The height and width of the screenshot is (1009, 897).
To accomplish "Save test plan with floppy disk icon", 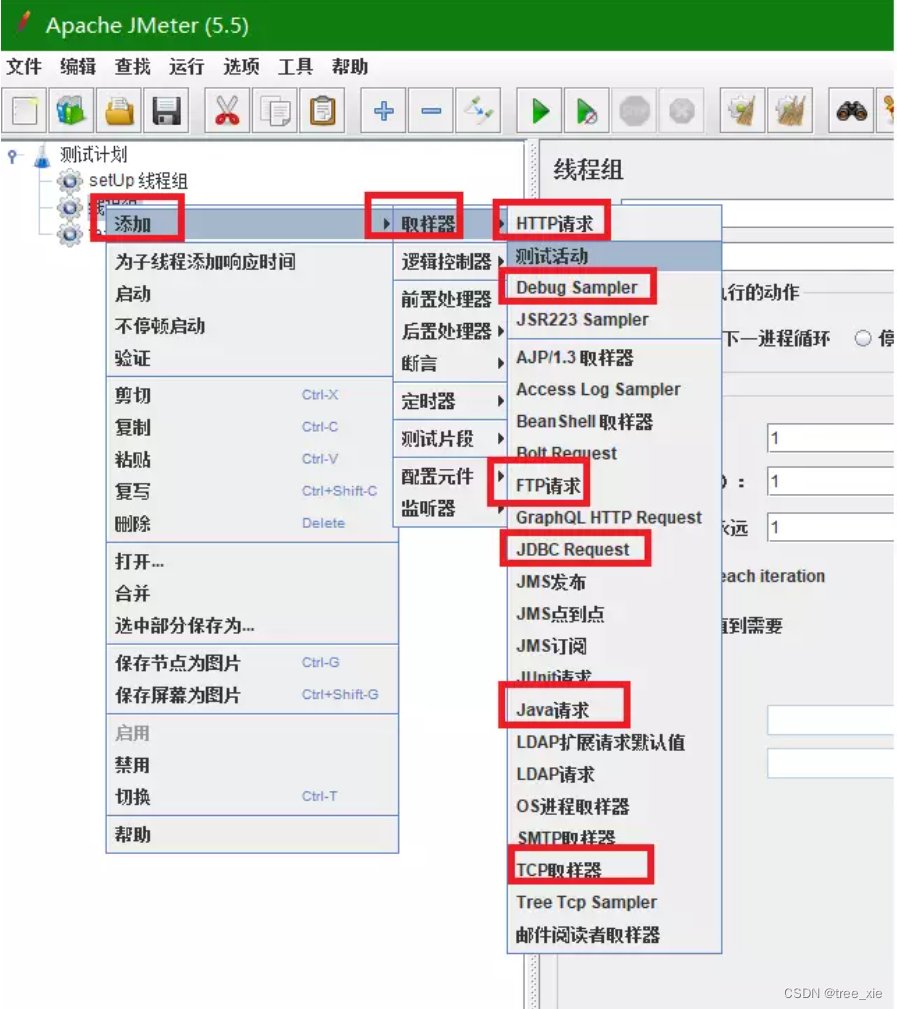I will (166, 111).
